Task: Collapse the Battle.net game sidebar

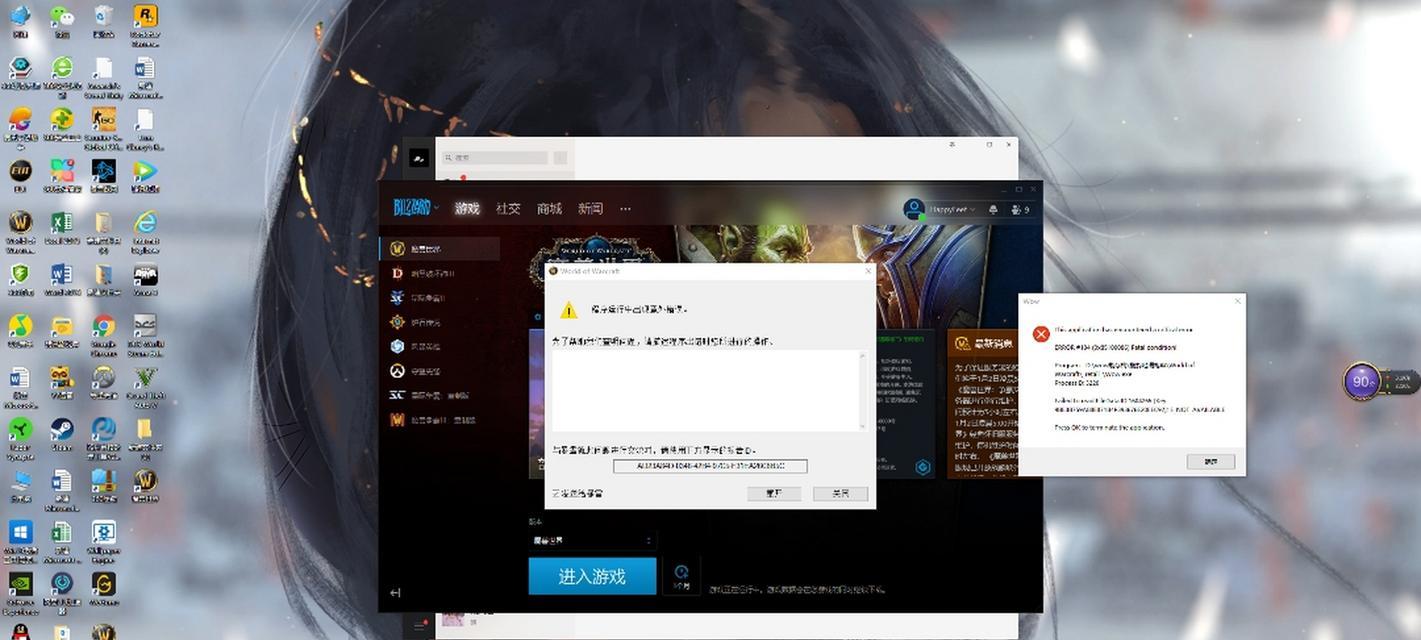Action: 395,592
